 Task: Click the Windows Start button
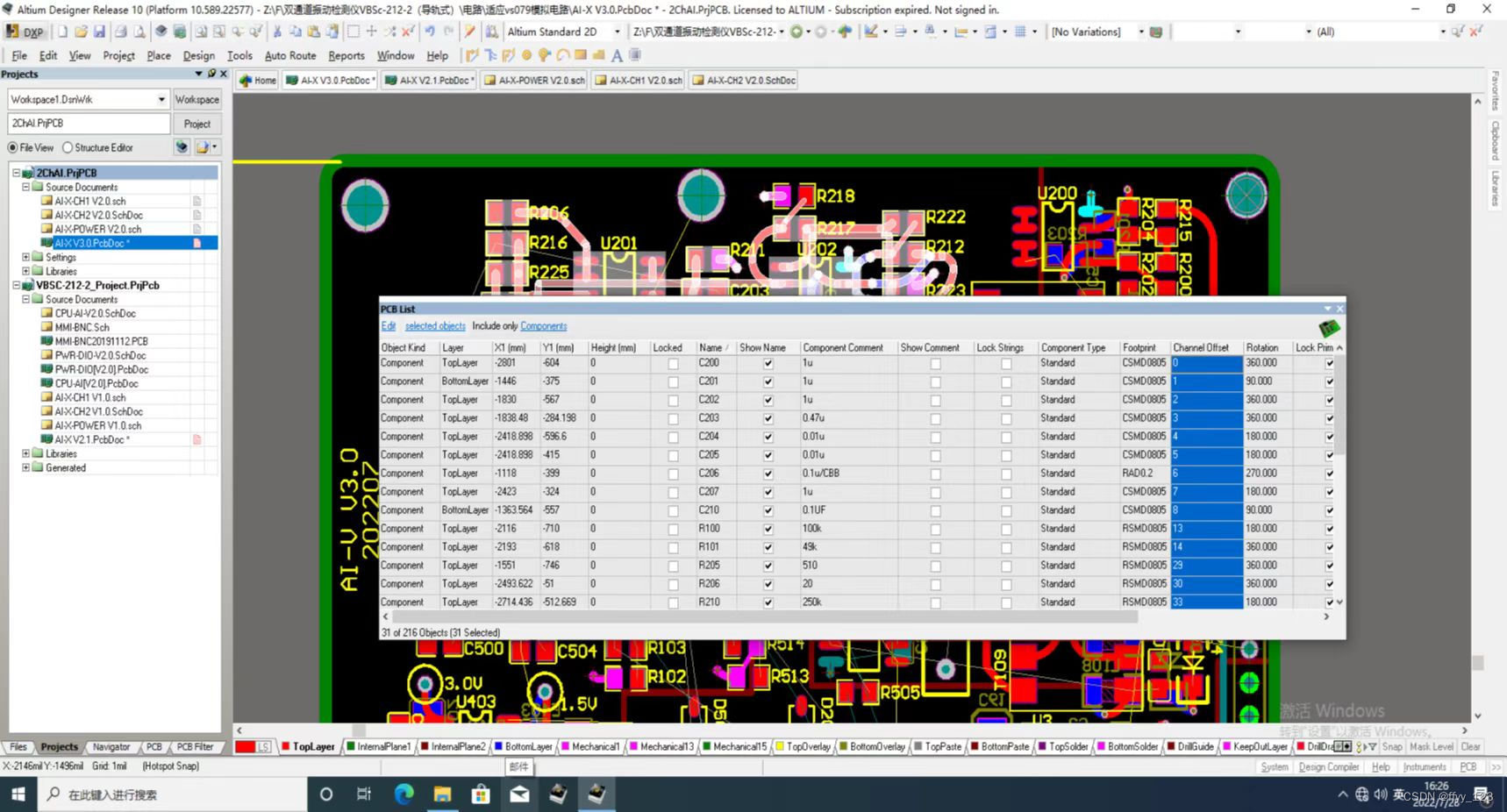point(18,794)
